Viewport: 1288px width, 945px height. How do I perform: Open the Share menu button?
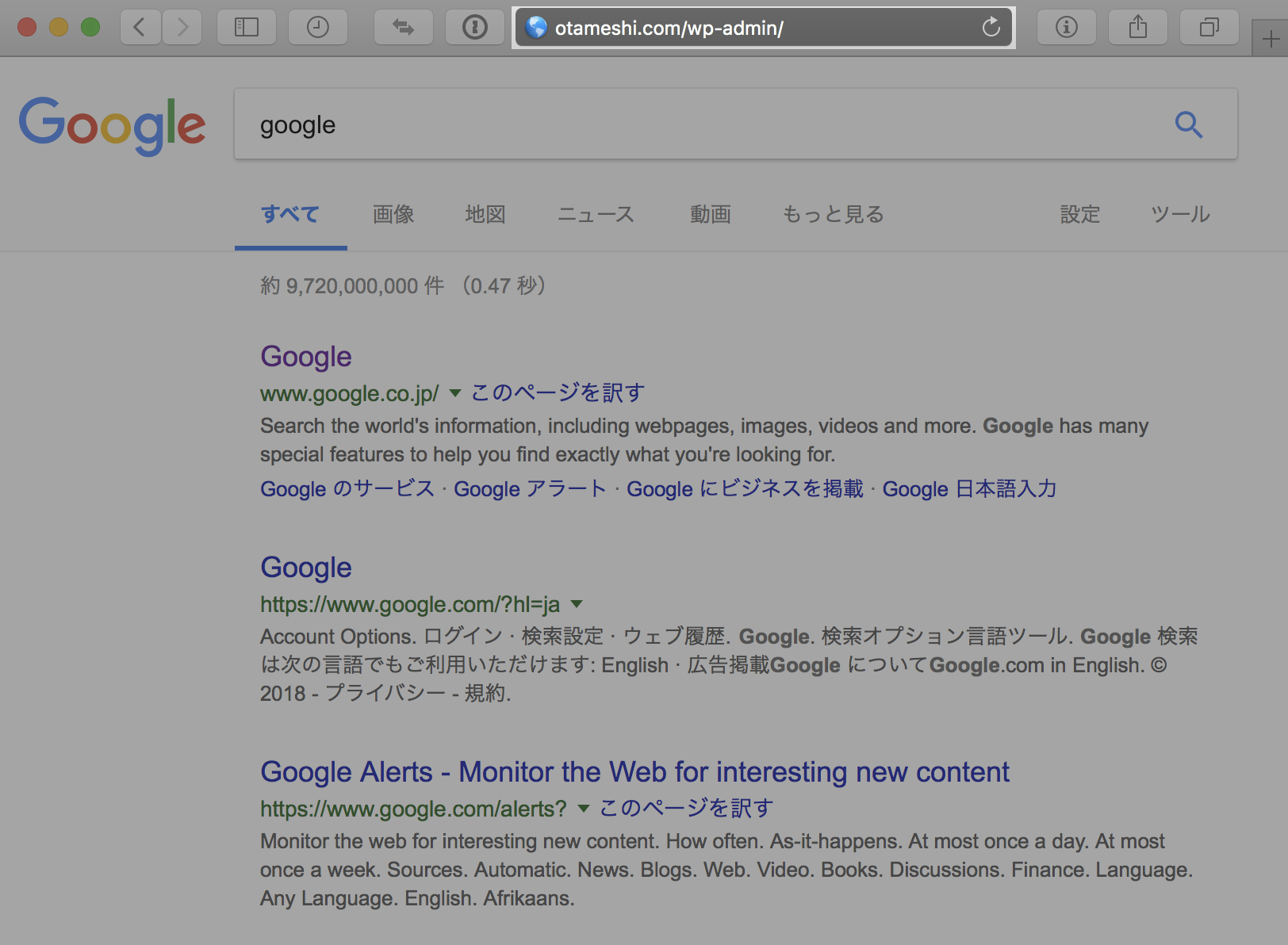[x=1138, y=28]
